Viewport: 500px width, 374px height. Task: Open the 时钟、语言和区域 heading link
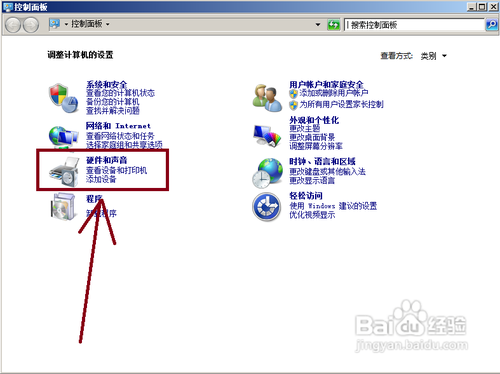(x=322, y=162)
